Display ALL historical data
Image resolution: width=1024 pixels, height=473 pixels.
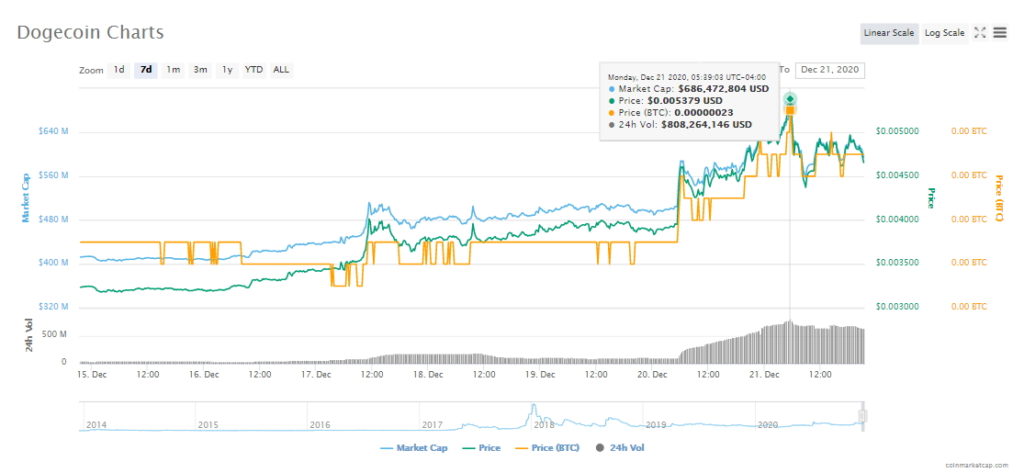tap(282, 70)
